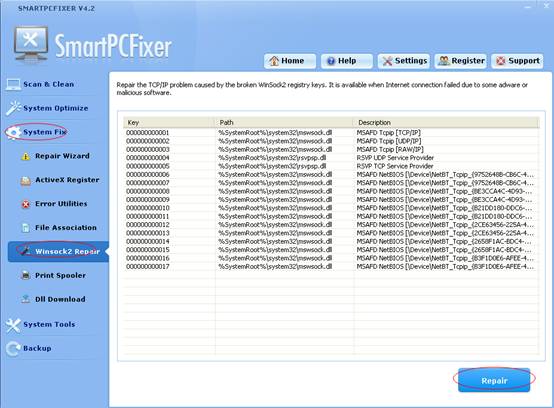Screen dimensions: 554x408
Task: Click the Repair Wizard warning icon
Action: [25, 156]
